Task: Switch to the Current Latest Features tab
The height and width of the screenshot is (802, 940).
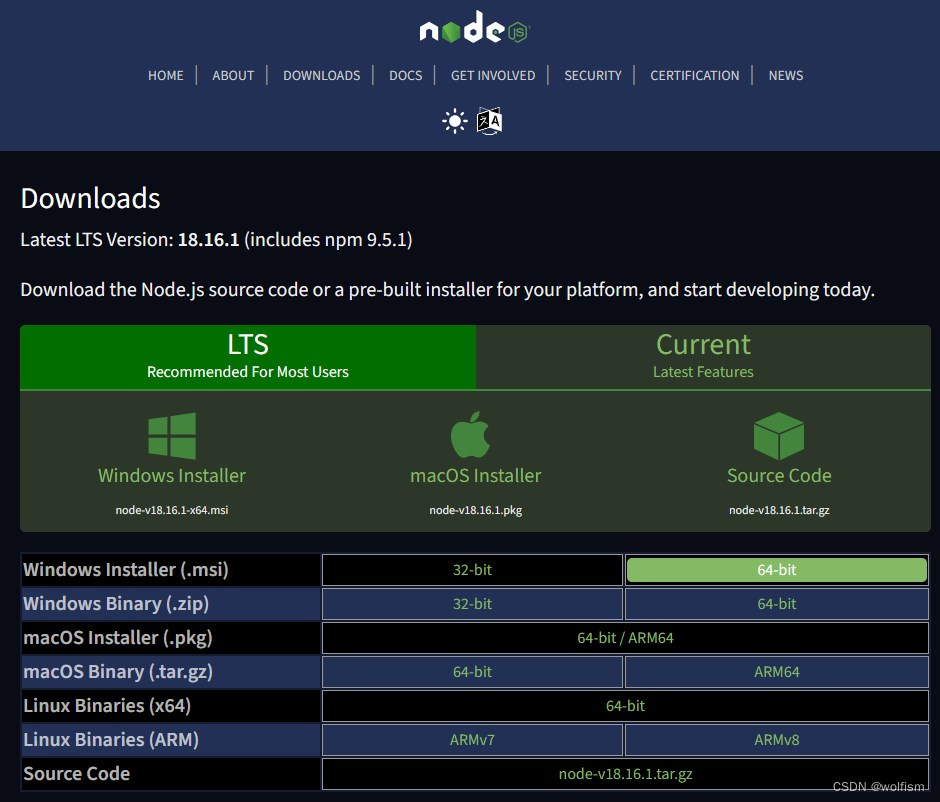Action: click(703, 357)
